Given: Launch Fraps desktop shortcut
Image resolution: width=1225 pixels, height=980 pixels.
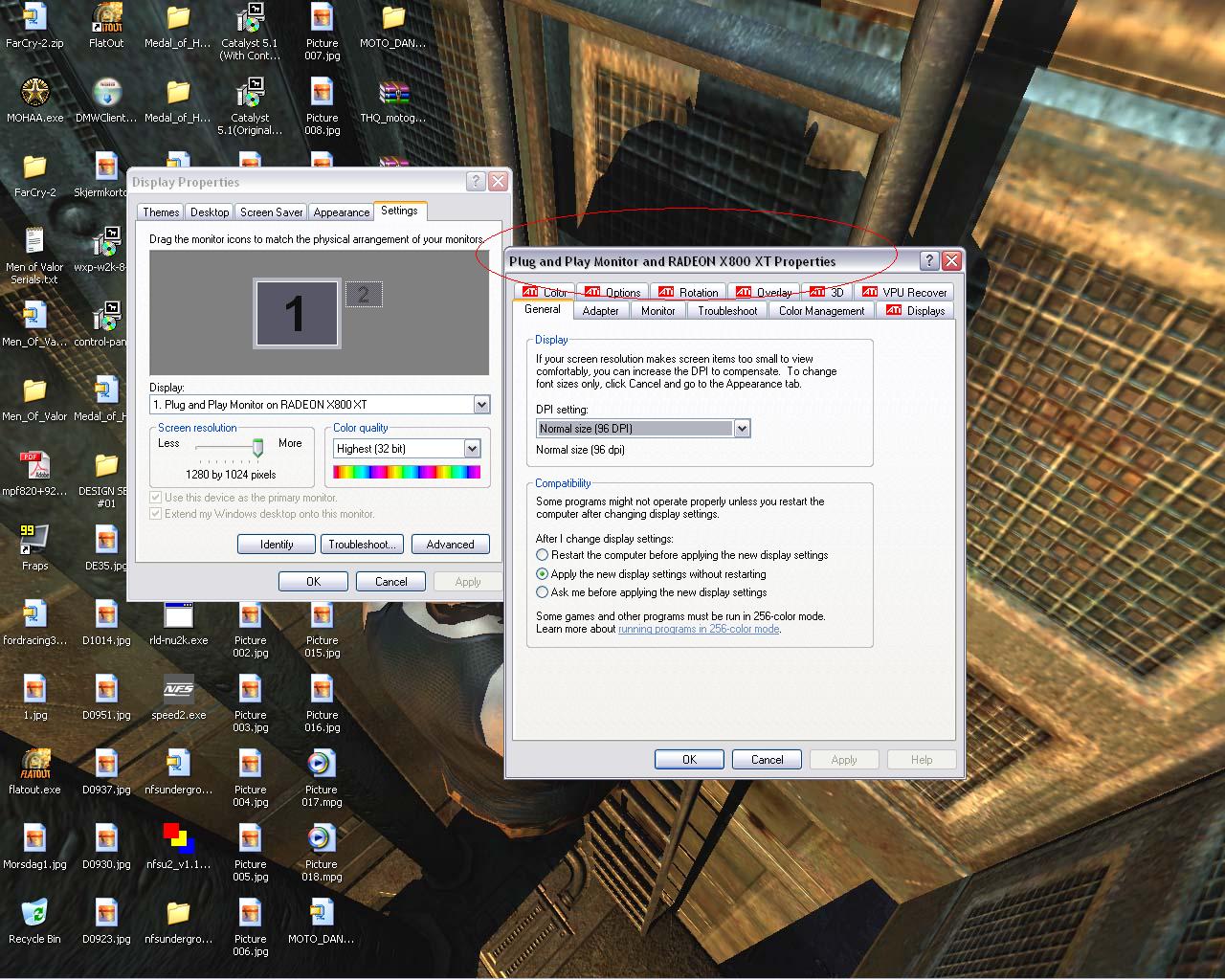Looking at the screenshot, I should pos(34,548).
